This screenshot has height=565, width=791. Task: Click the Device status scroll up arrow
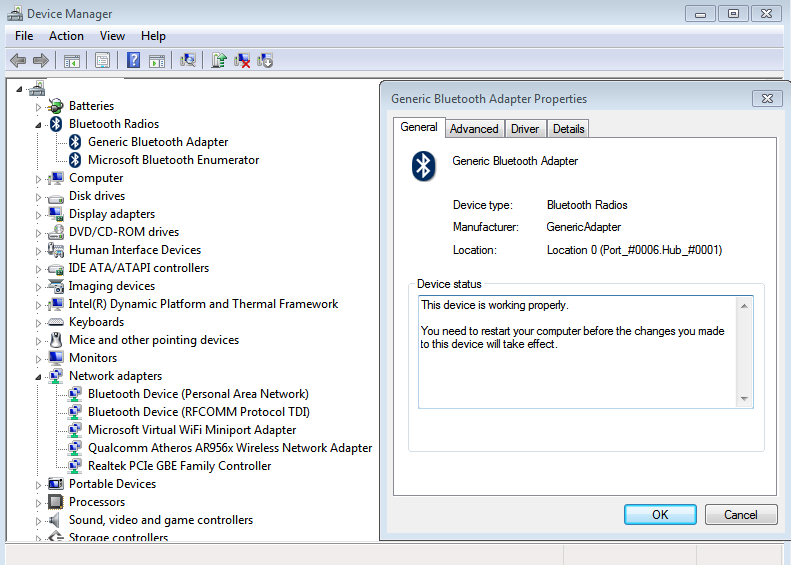pyautogui.click(x=745, y=306)
